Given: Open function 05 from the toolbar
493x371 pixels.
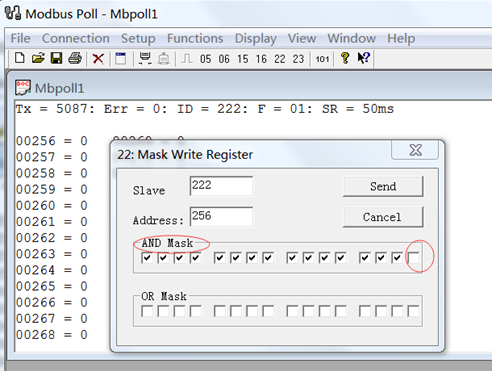Looking at the screenshot, I should [205, 59].
